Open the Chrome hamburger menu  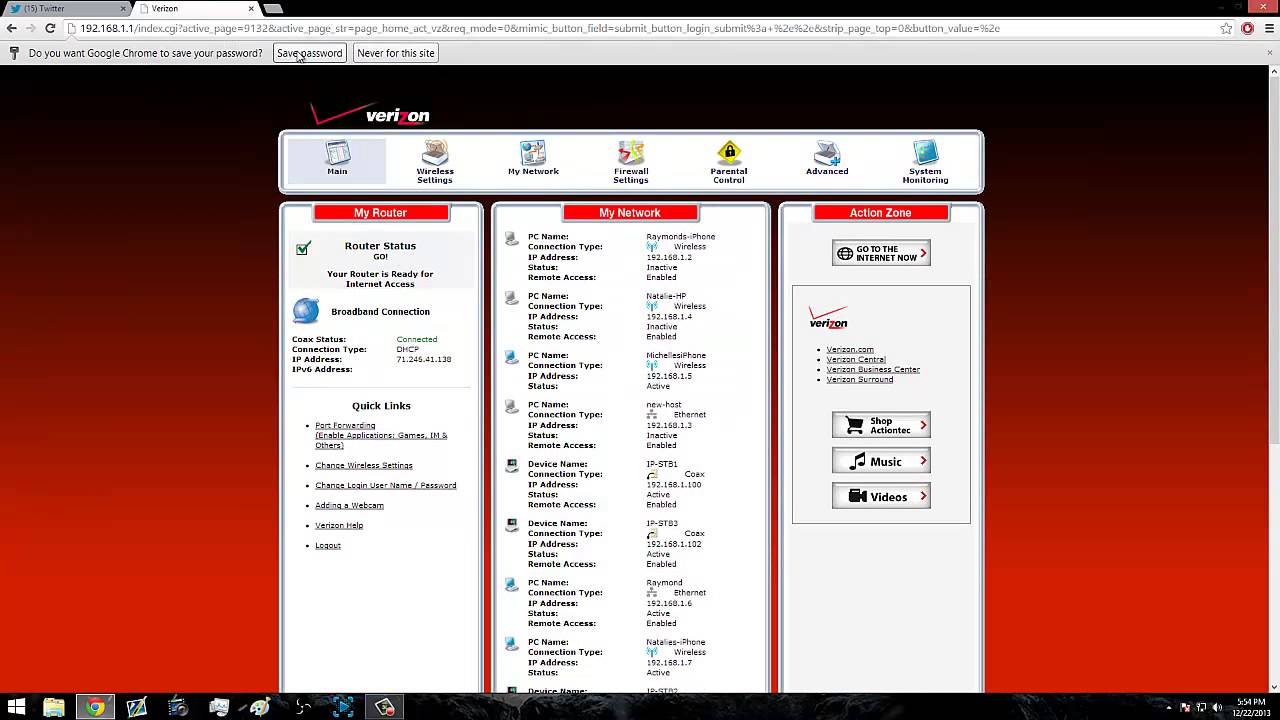coord(1267,28)
